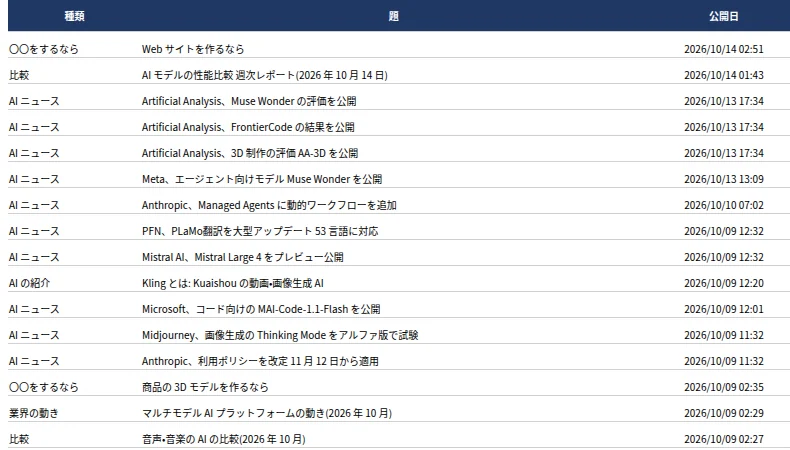Viewport: 790px width, 450px height.
Task: Select 'AI ニュース' type in FrontierCode row
Action: (34, 127)
